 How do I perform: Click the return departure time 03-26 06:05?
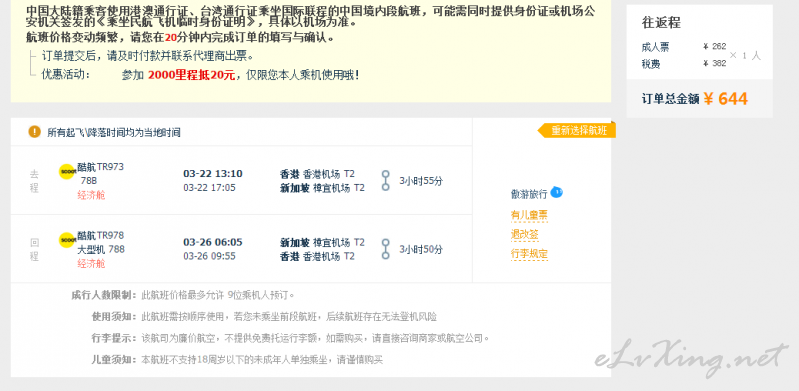213,242
